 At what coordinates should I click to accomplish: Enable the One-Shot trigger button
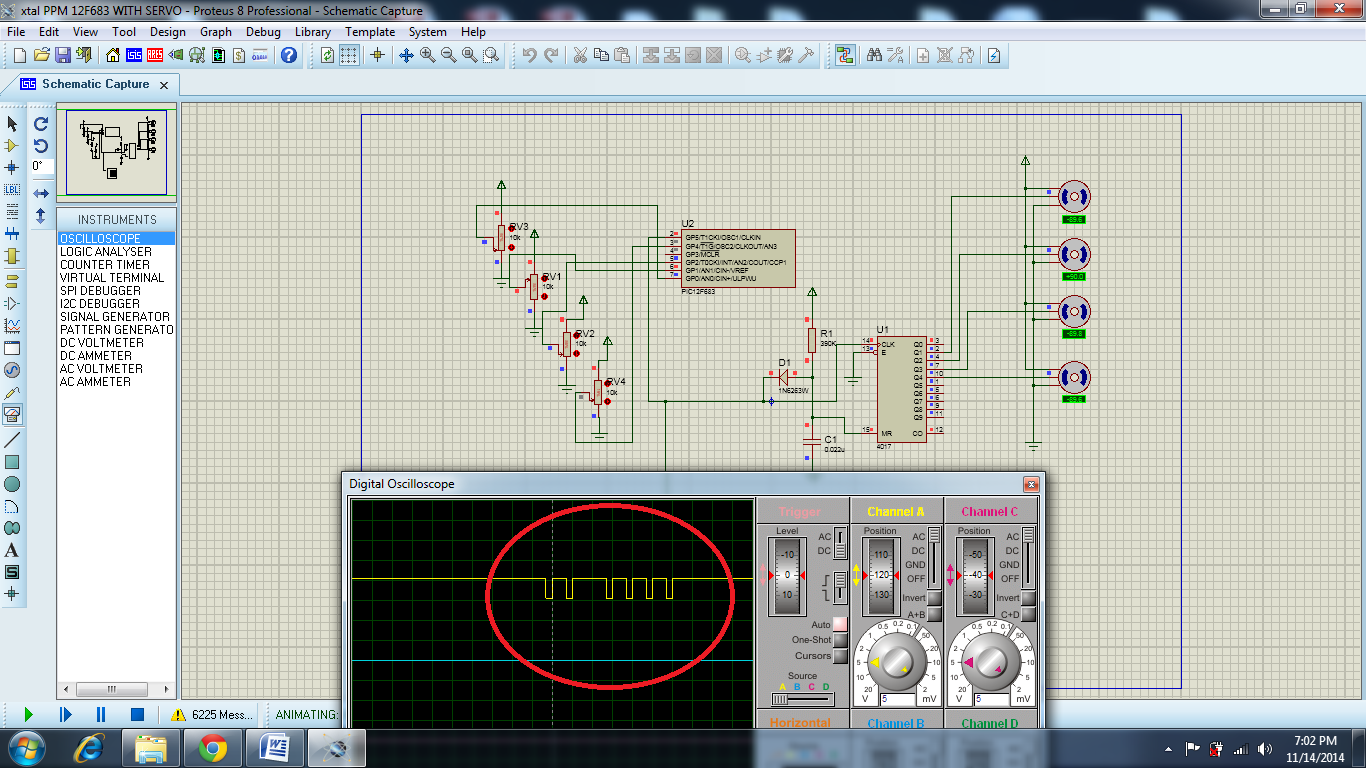point(839,640)
